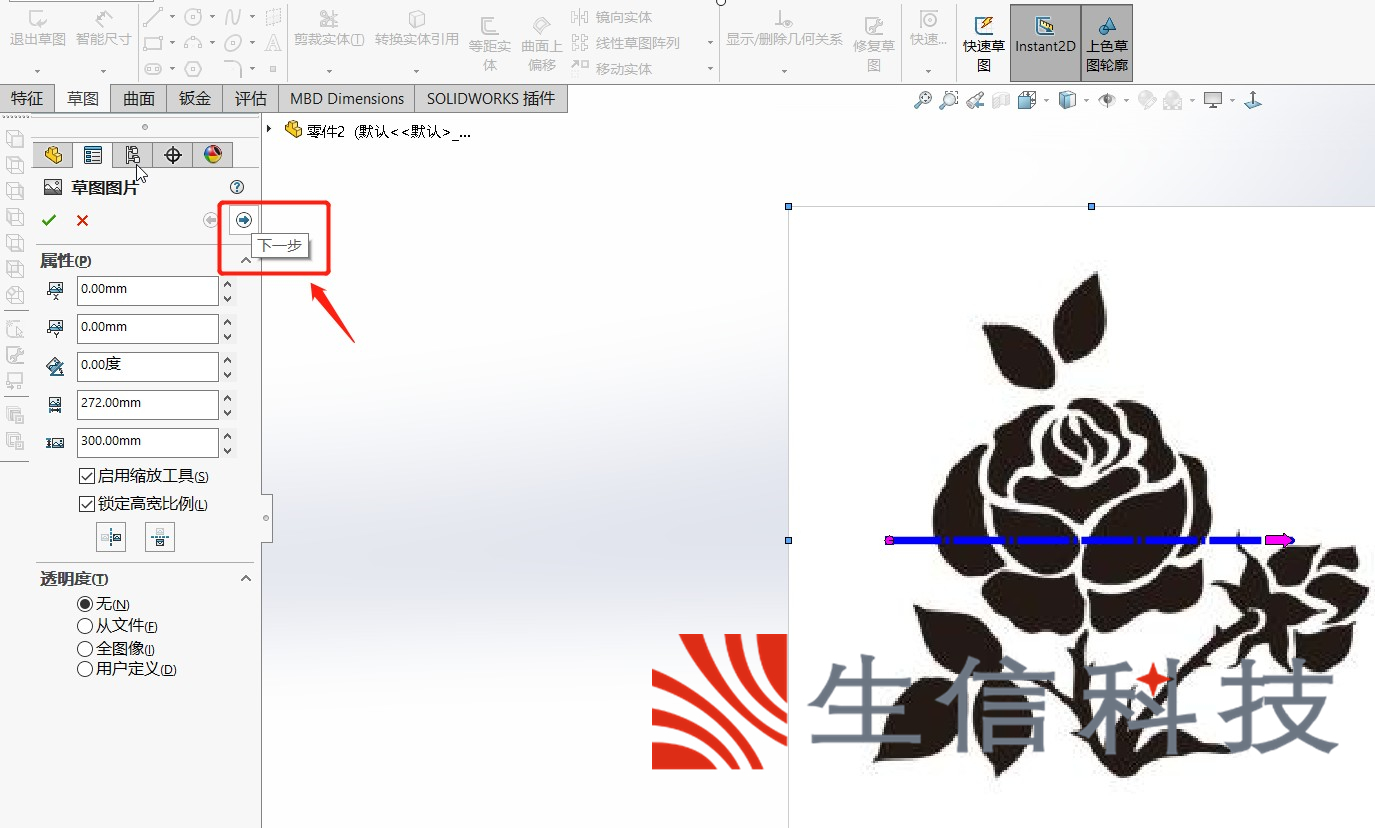Open the 草图 ribbon tab
The height and width of the screenshot is (828, 1375).
point(83,98)
